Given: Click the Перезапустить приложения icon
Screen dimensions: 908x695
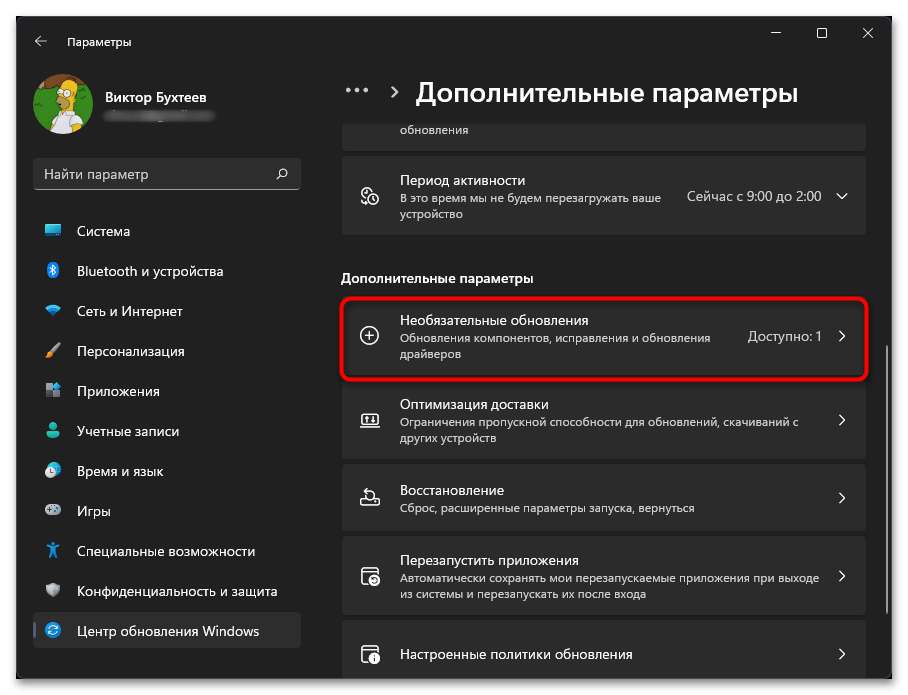Looking at the screenshot, I should click(x=370, y=576).
